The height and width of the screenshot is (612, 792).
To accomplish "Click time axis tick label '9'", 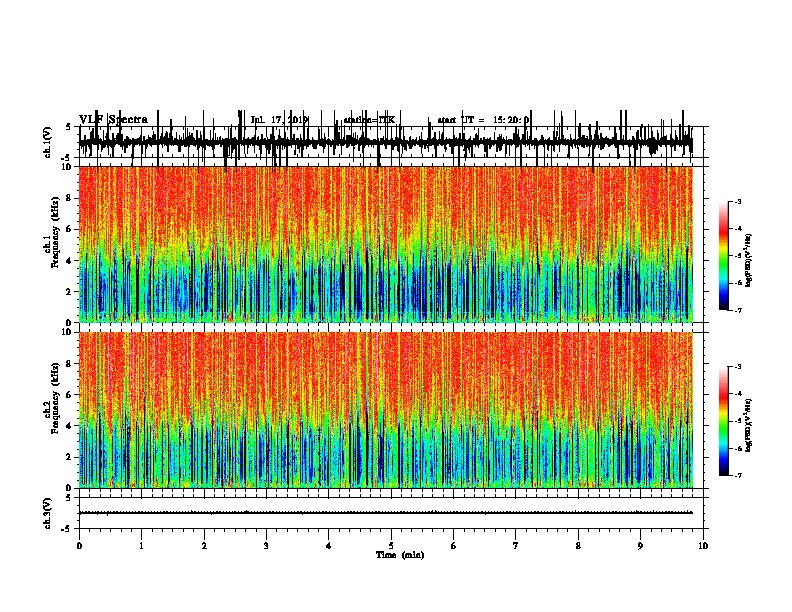I will [x=640, y=546].
